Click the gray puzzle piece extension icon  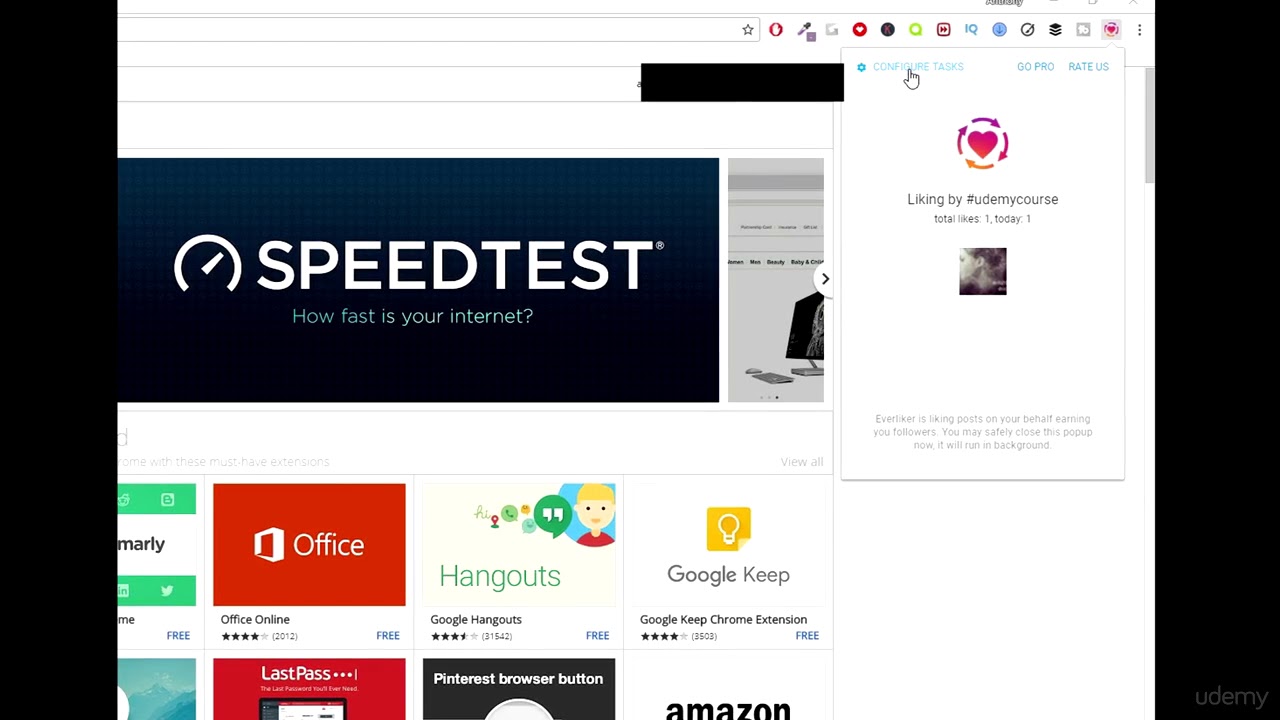pos(1084,30)
